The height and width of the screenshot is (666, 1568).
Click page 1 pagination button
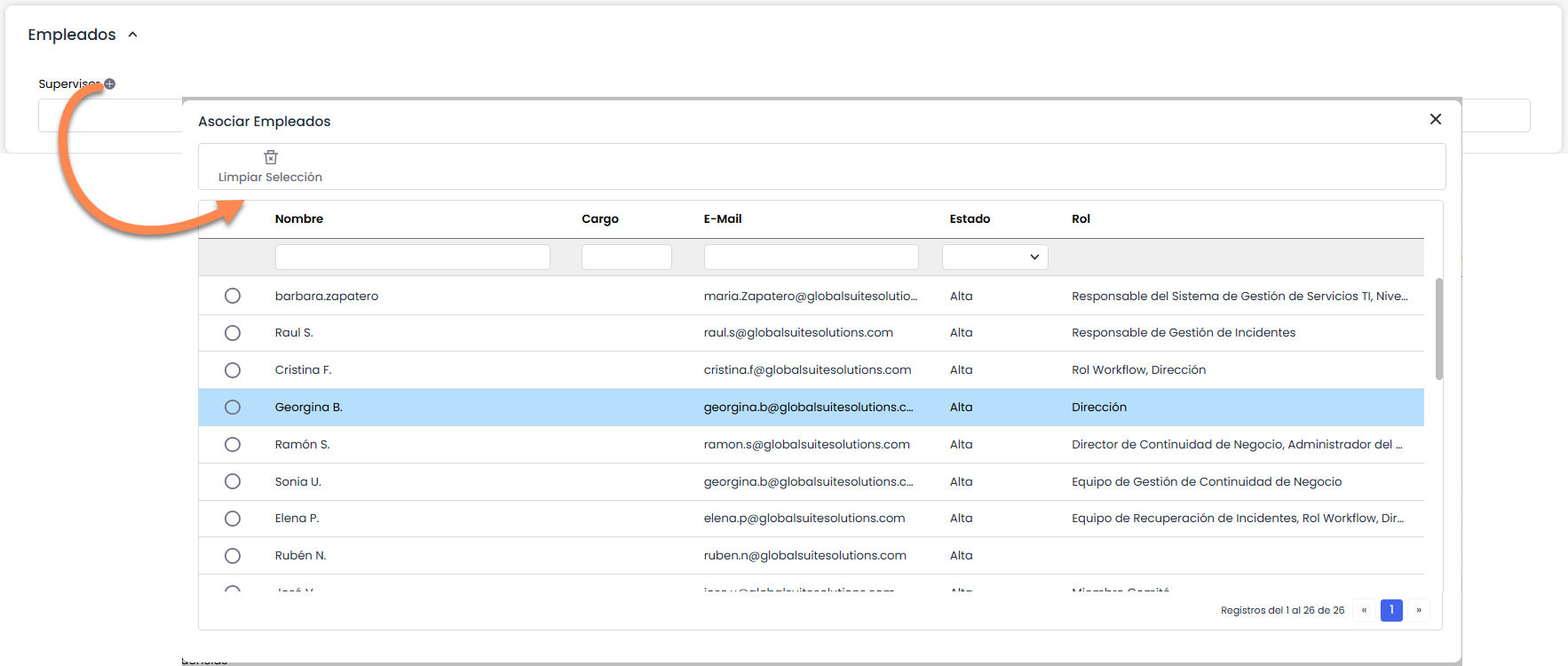click(x=1391, y=610)
